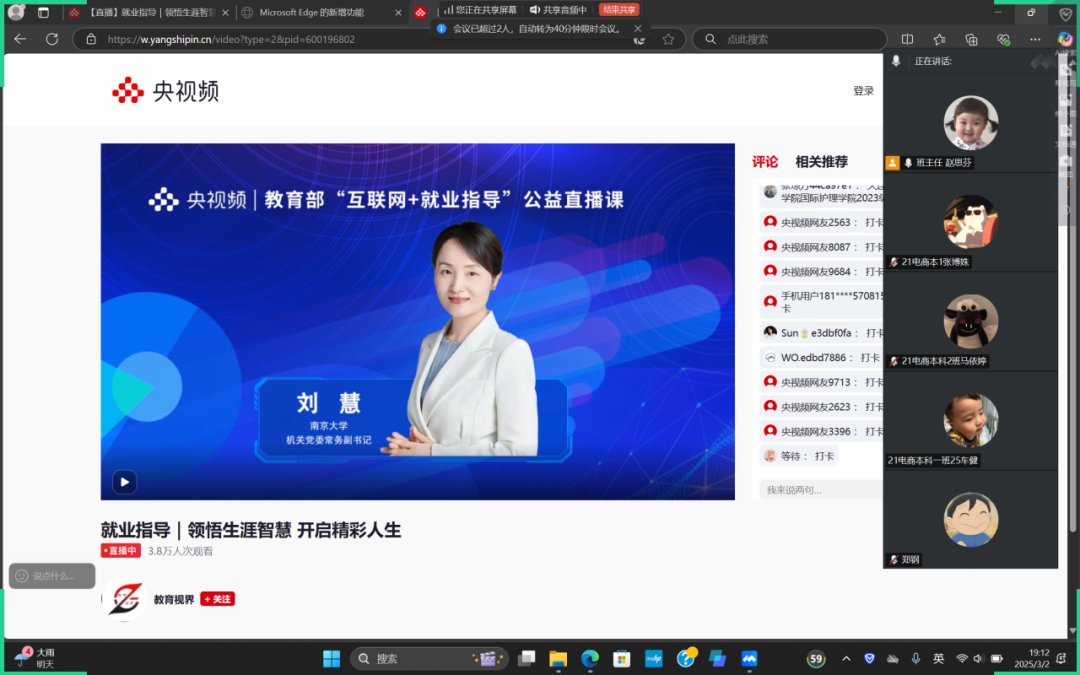
Task: Open the split screen icon
Action: (x=907, y=39)
